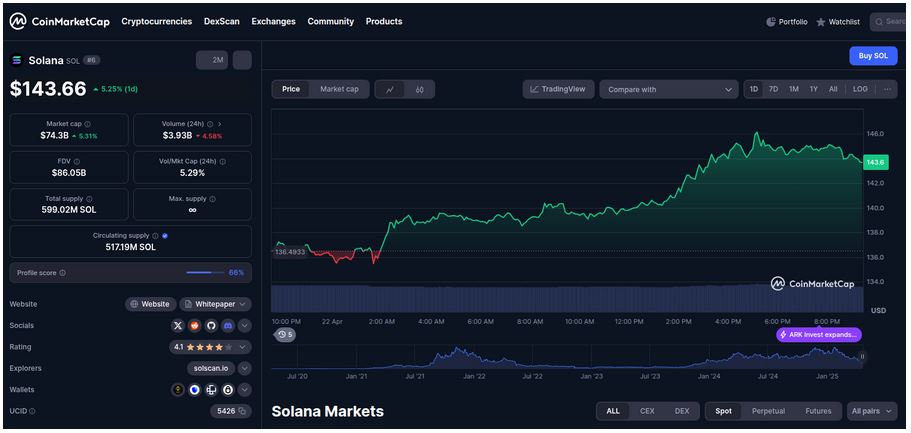Open the All pairs dropdown

[x=872, y=411]
